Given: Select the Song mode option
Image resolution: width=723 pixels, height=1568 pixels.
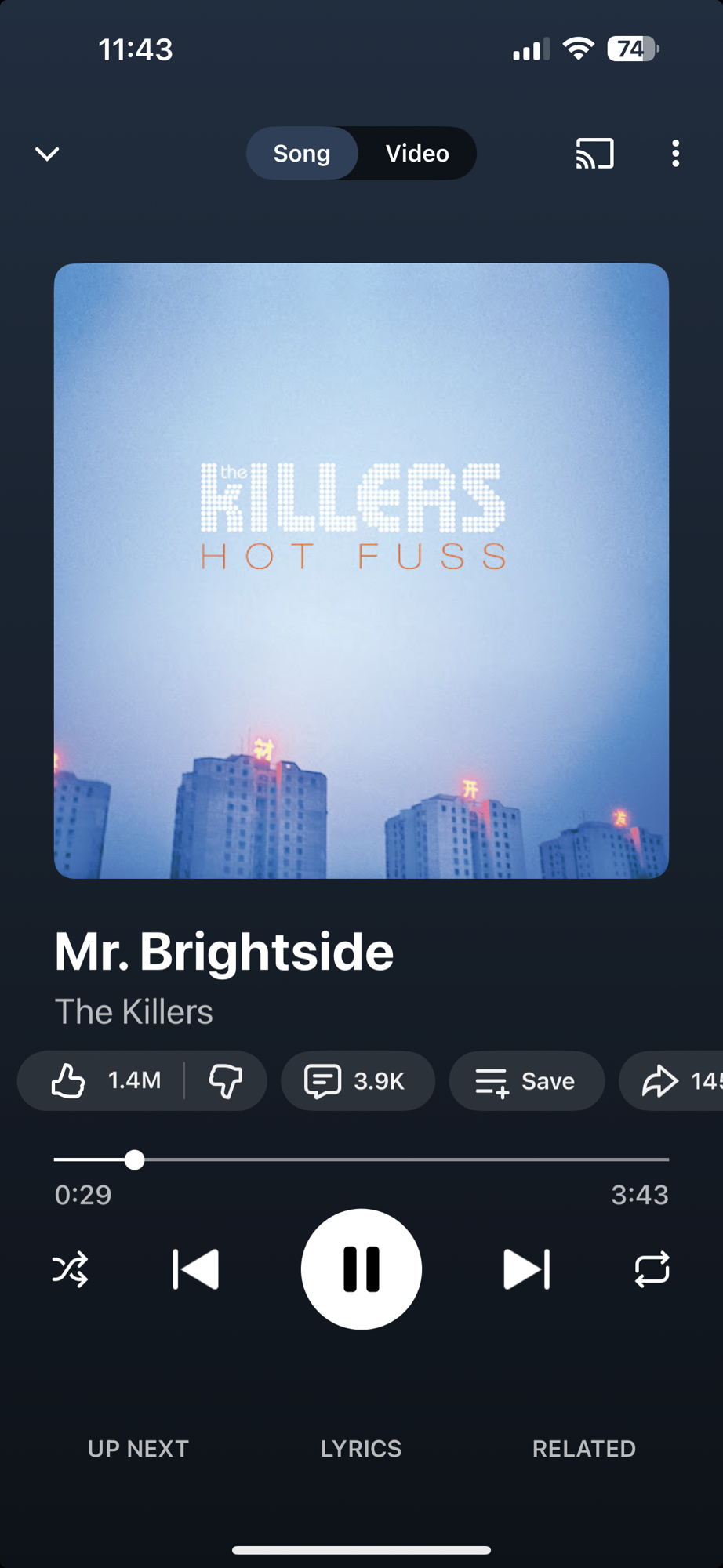Looking at the screenshot, I should pyautogui.click(x=302, y=153).
